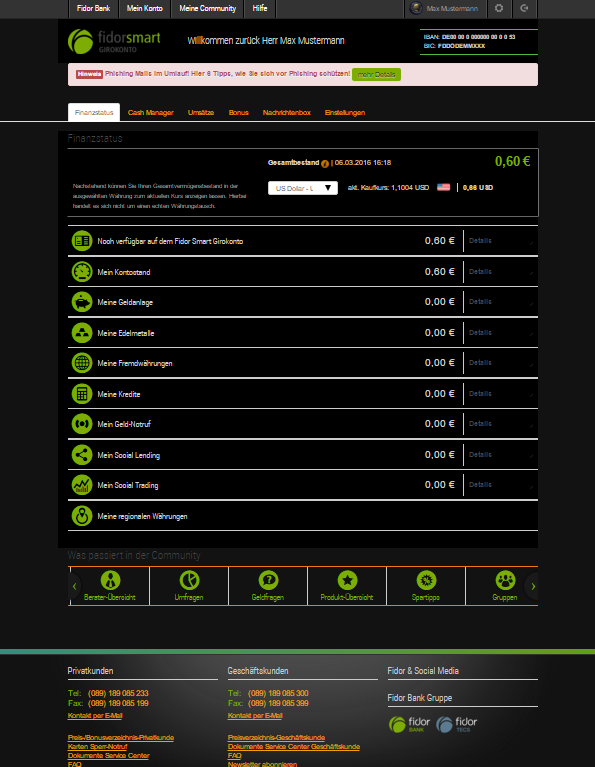Switch to the Umsätze tab
Screen dimensions: 595x767
[201, 113]
